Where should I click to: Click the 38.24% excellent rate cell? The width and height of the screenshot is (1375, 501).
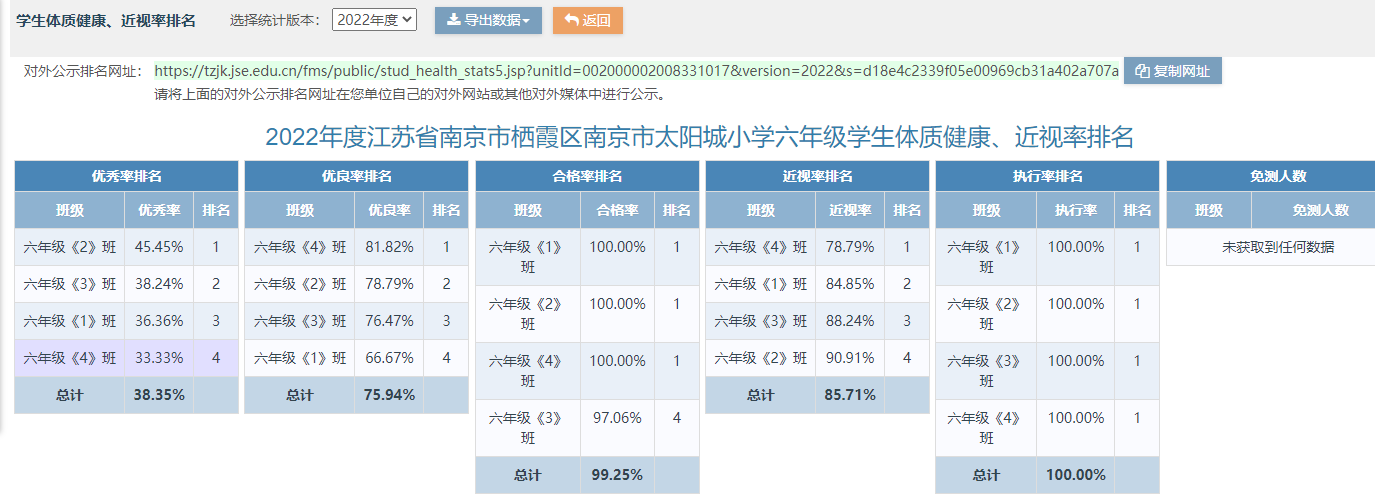159,284
